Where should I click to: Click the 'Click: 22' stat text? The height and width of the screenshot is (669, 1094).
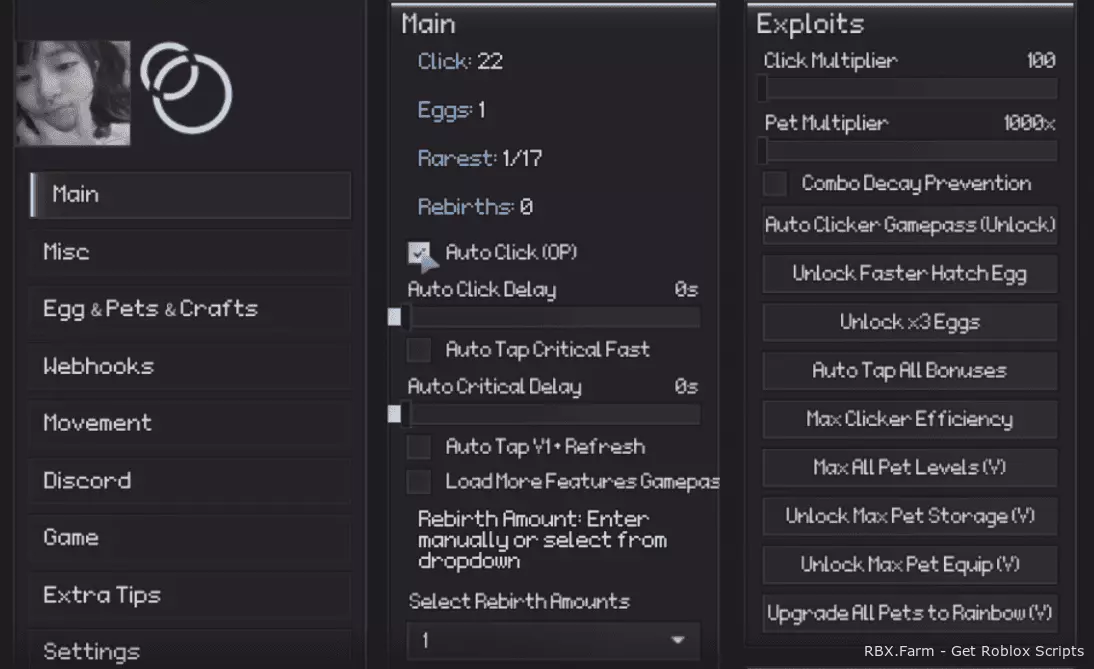(x=460, y=61)
